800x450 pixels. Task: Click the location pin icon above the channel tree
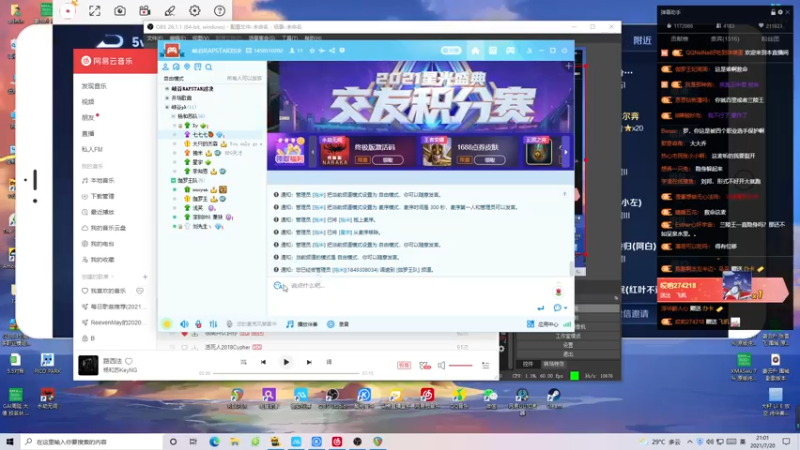point(187,67)
